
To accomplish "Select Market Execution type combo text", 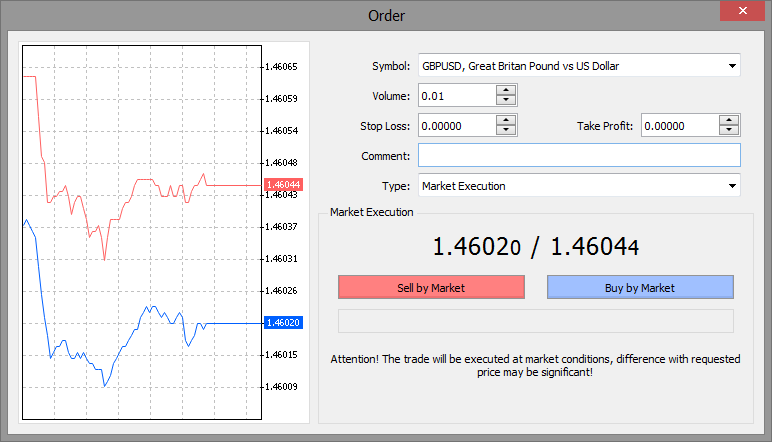I will 464,186.
